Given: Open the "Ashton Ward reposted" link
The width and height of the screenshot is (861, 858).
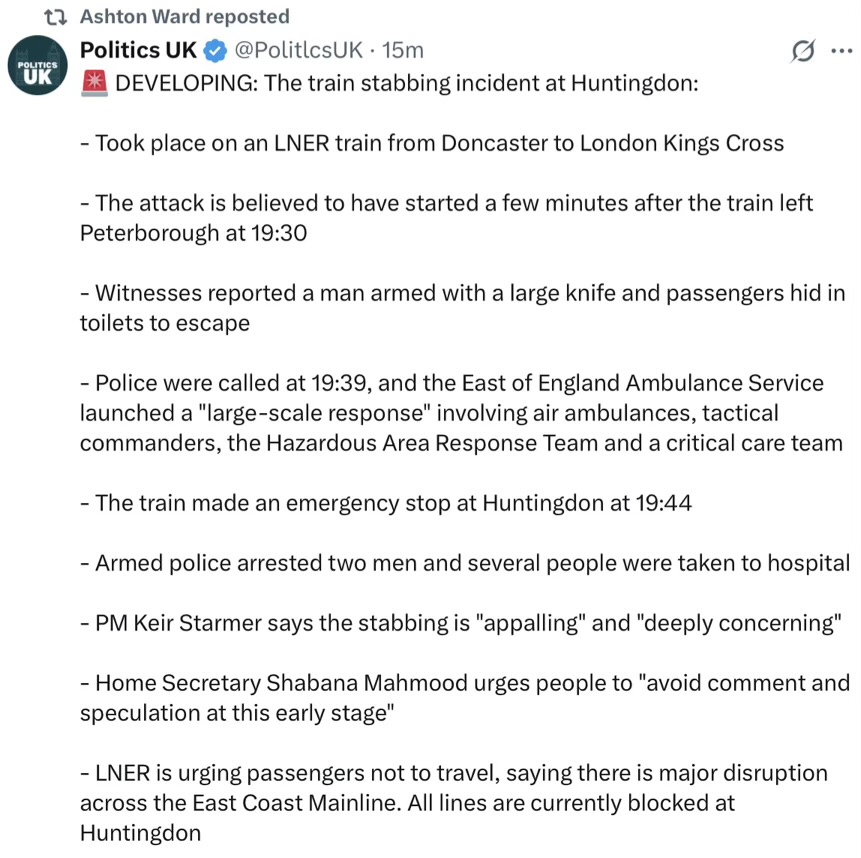Looking at the screenshot, I should (x=184, y=17).
